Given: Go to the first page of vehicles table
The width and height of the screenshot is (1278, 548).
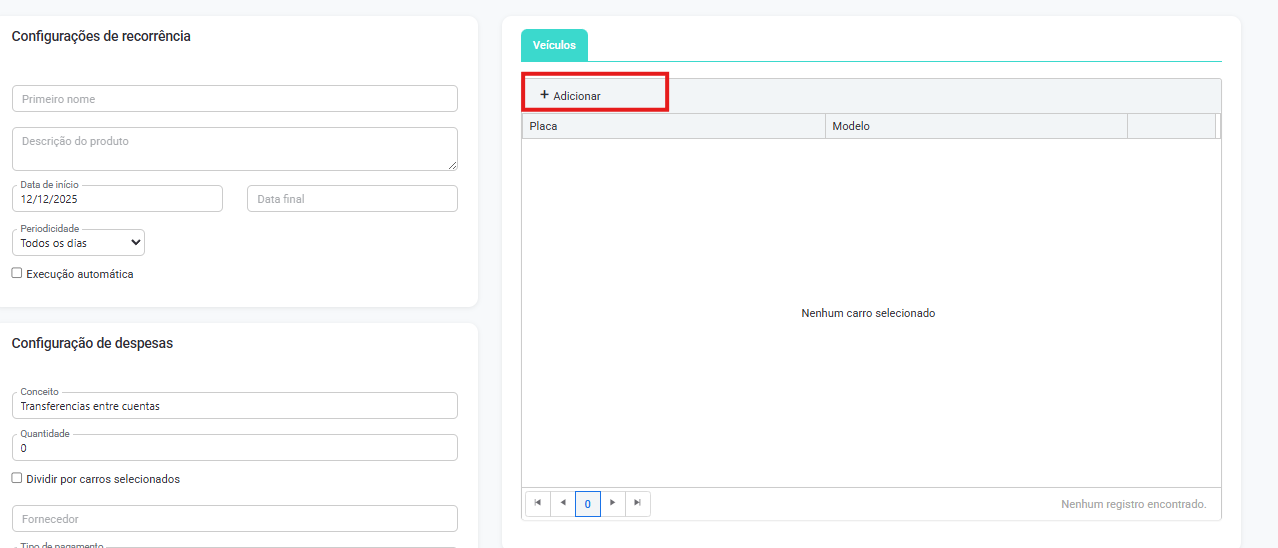Looking at the screenshot, I should click(537, 503).
